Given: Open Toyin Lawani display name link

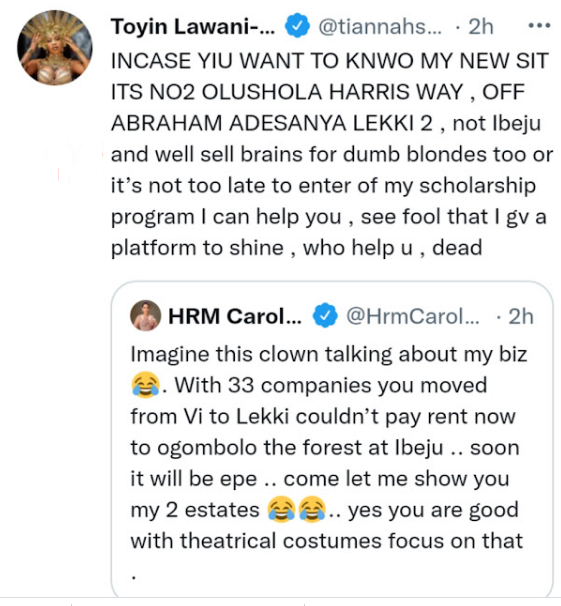Looking at the screenshot, I should coord(193,27).
